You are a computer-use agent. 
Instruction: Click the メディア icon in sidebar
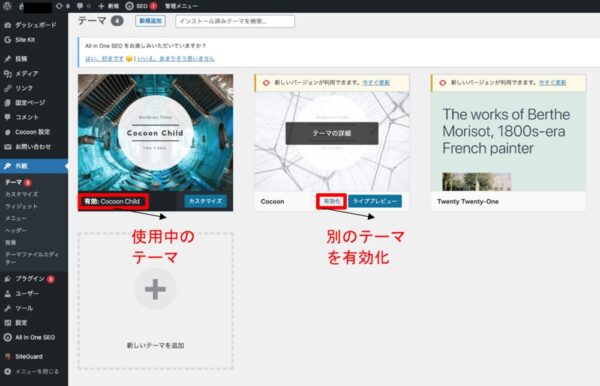(8, 73)
